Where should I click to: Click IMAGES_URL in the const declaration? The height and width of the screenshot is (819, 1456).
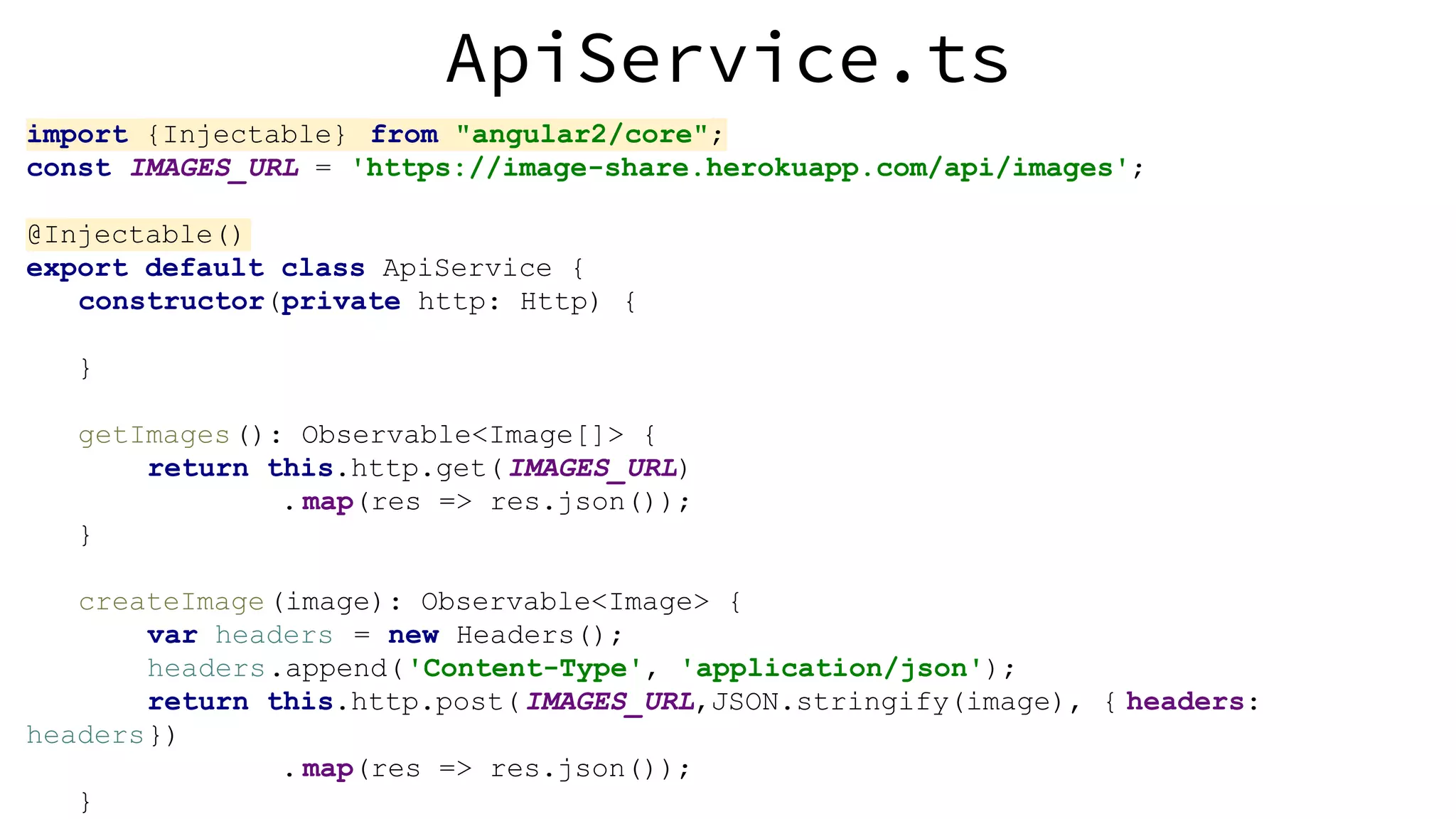(214, 168)
